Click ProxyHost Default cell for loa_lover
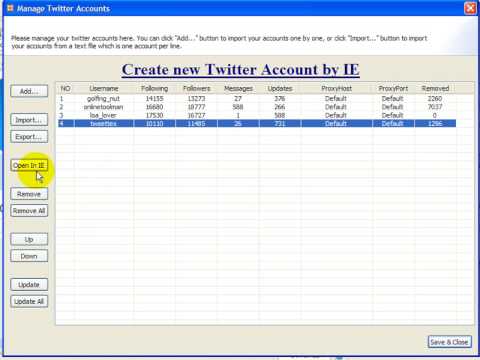Image resolution: width=480 pixels, height=360 pixels. click(x=336, y=115)
